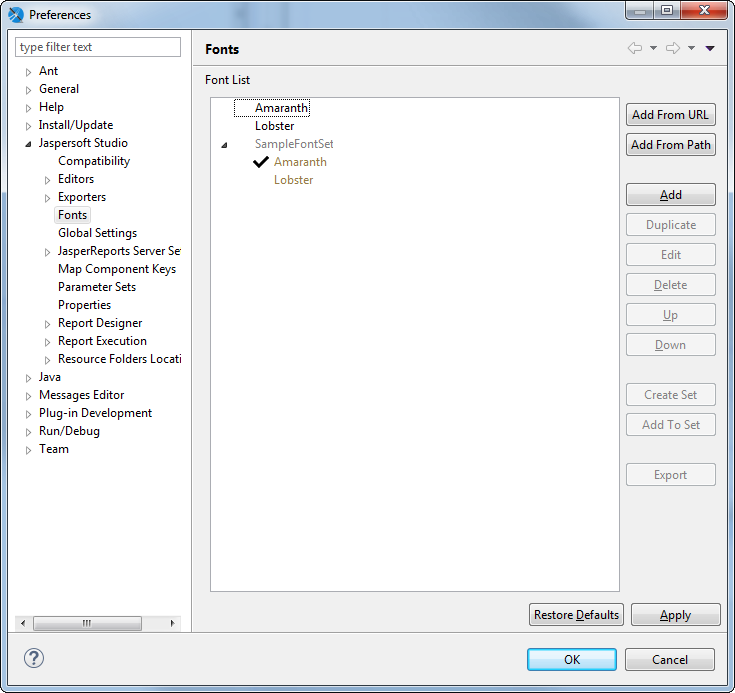Screen dimensions: 735x693
Task: Select the SampleFontSet entry
Action: (x=294, y=143)
